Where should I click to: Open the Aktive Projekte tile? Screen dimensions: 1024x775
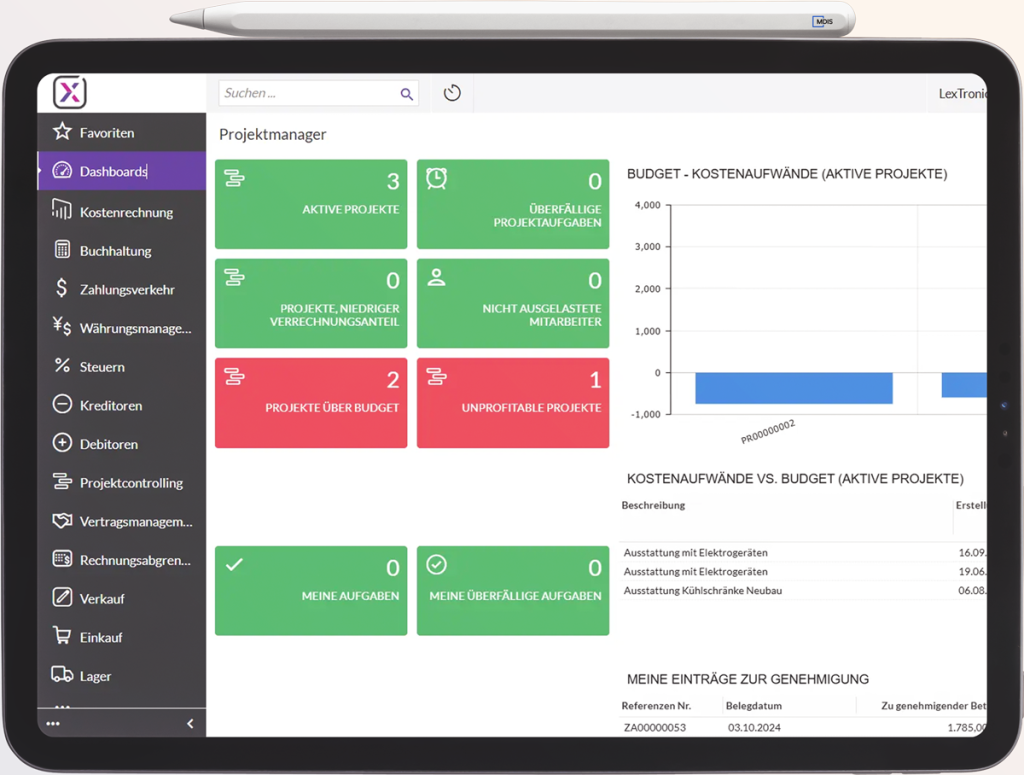(311, 204)
